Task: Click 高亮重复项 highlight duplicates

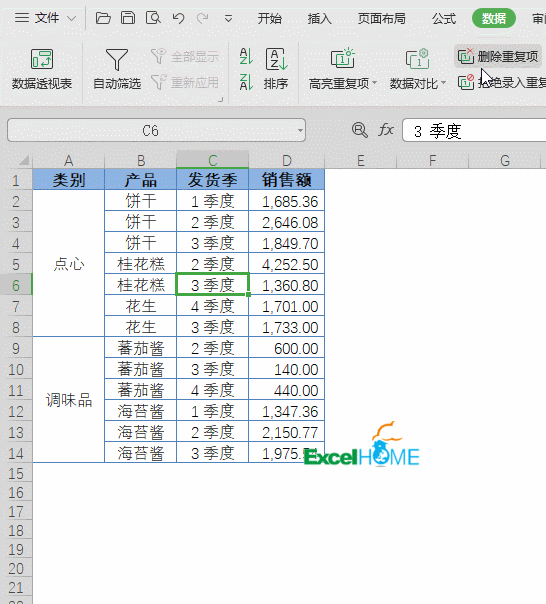Action: click(343, 69)
